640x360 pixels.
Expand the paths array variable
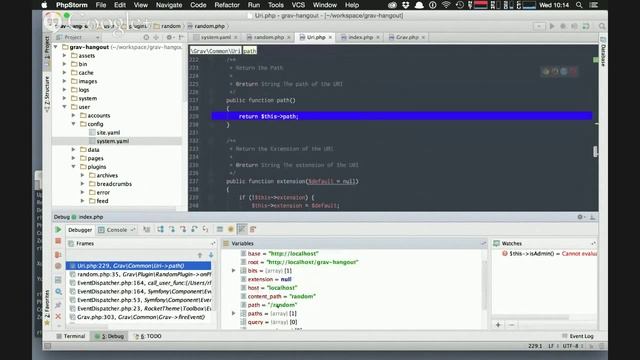(x=233, y=313)
